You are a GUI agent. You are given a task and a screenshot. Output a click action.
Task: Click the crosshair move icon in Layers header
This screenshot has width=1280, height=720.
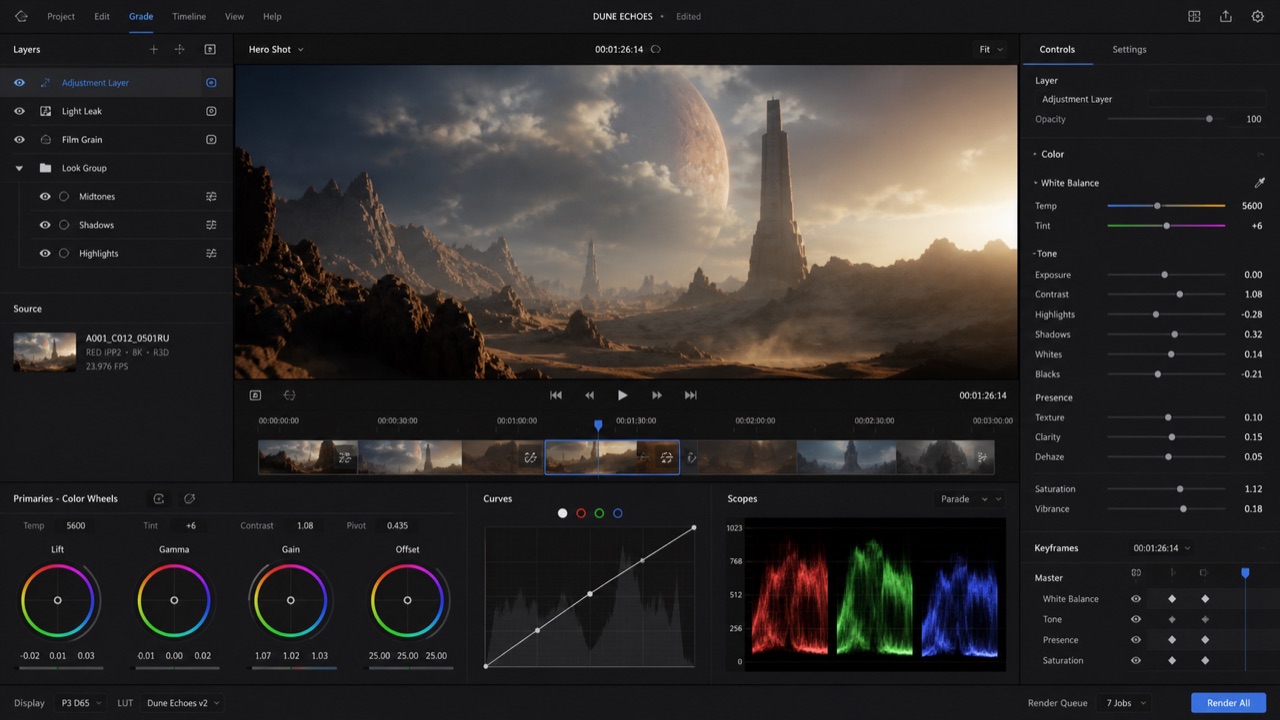pos(180,49)
